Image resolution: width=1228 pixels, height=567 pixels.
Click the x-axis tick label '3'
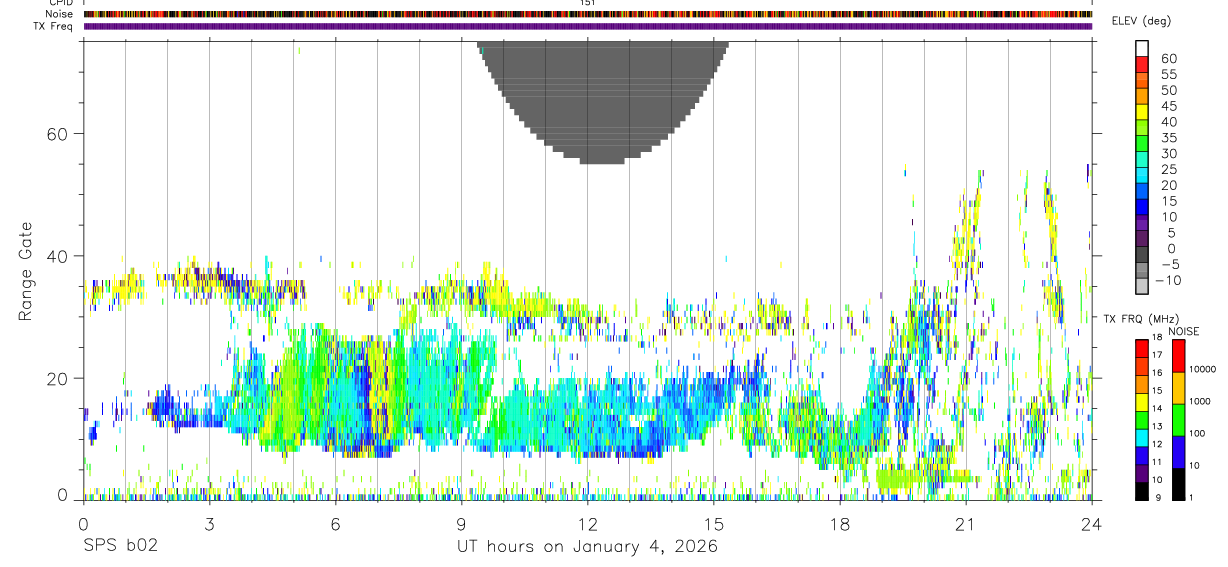pyautogui.click(x=209, y=525)
